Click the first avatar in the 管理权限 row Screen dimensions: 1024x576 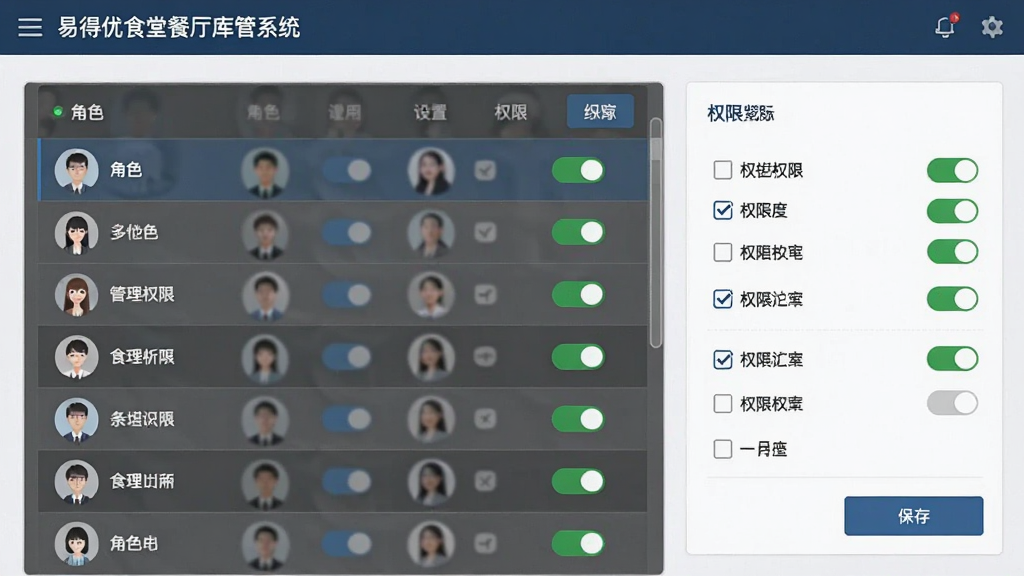[x=76, y=295]
